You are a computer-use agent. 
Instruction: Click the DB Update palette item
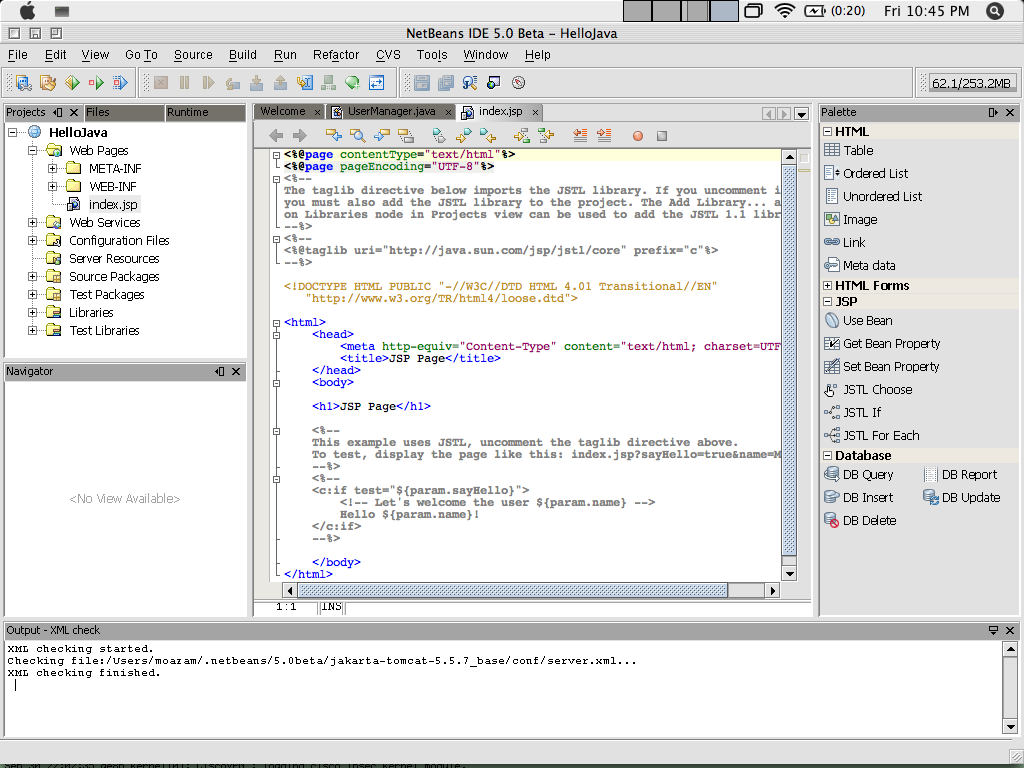(x=962, y=498)
